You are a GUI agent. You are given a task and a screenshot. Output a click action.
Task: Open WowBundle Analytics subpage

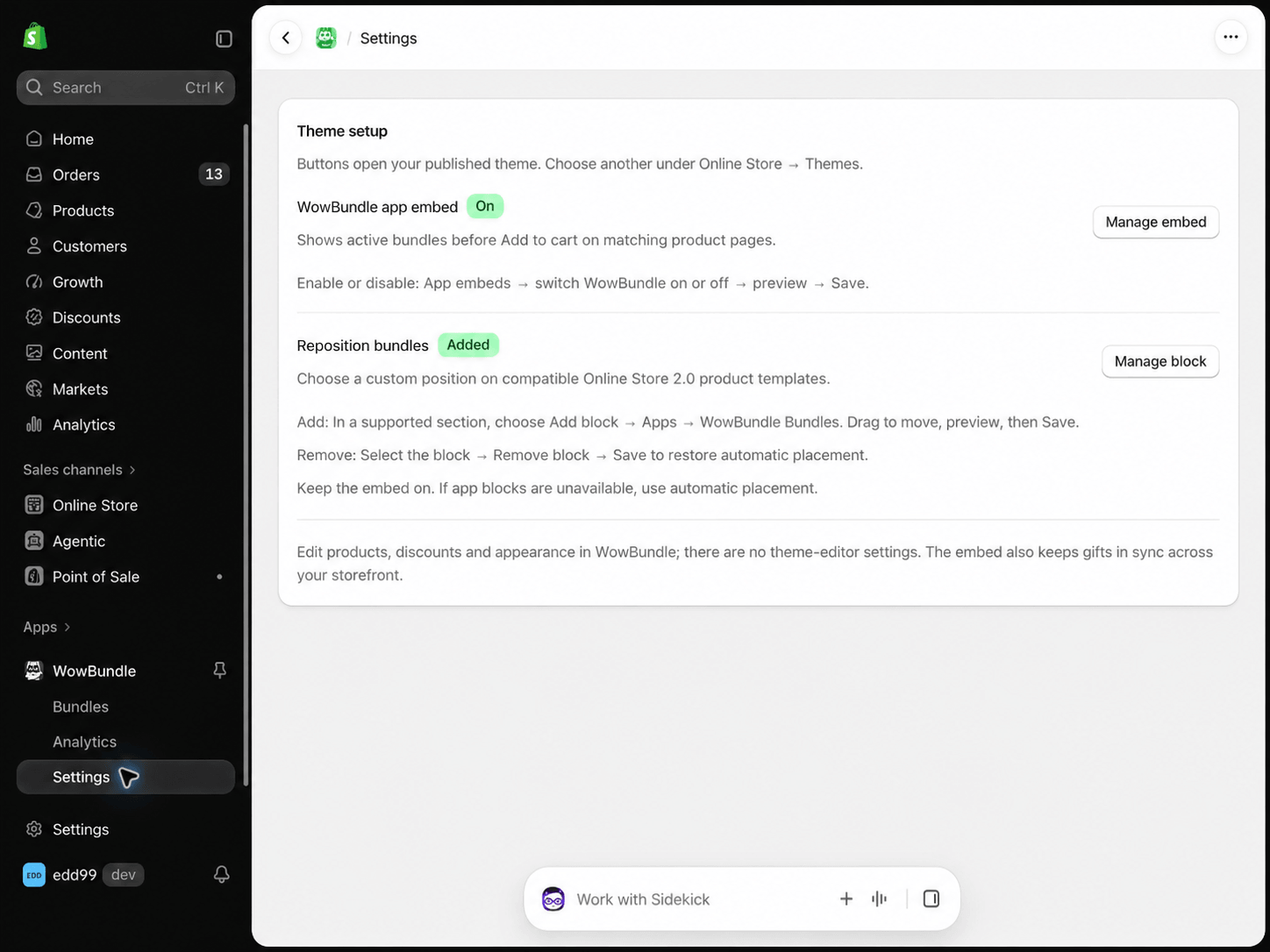click(125, 742)
